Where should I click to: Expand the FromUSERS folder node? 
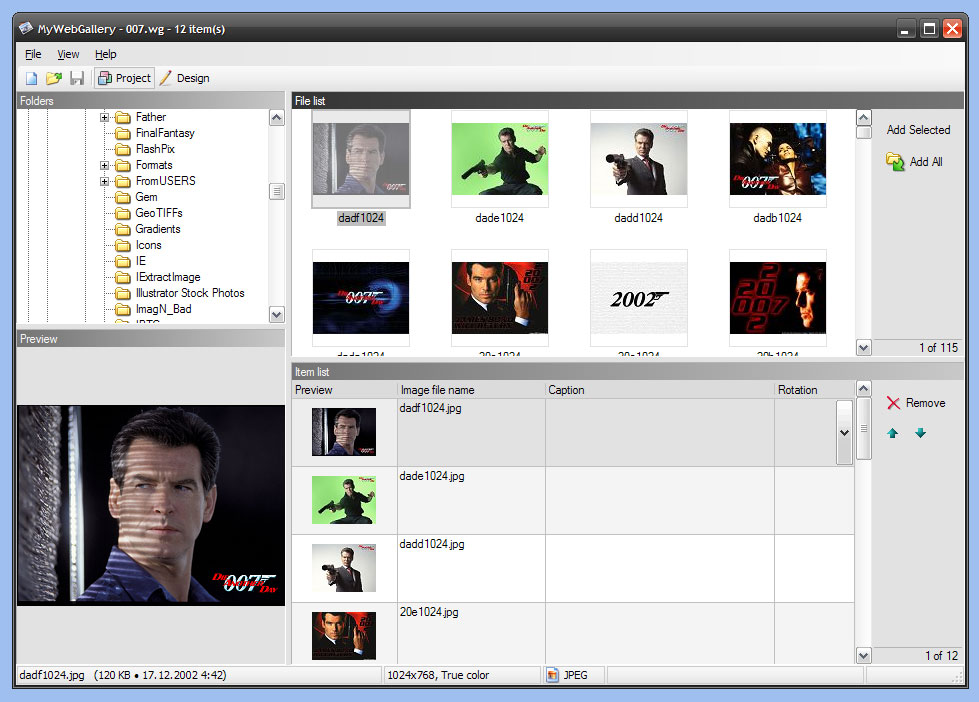(x=104, y=181)
